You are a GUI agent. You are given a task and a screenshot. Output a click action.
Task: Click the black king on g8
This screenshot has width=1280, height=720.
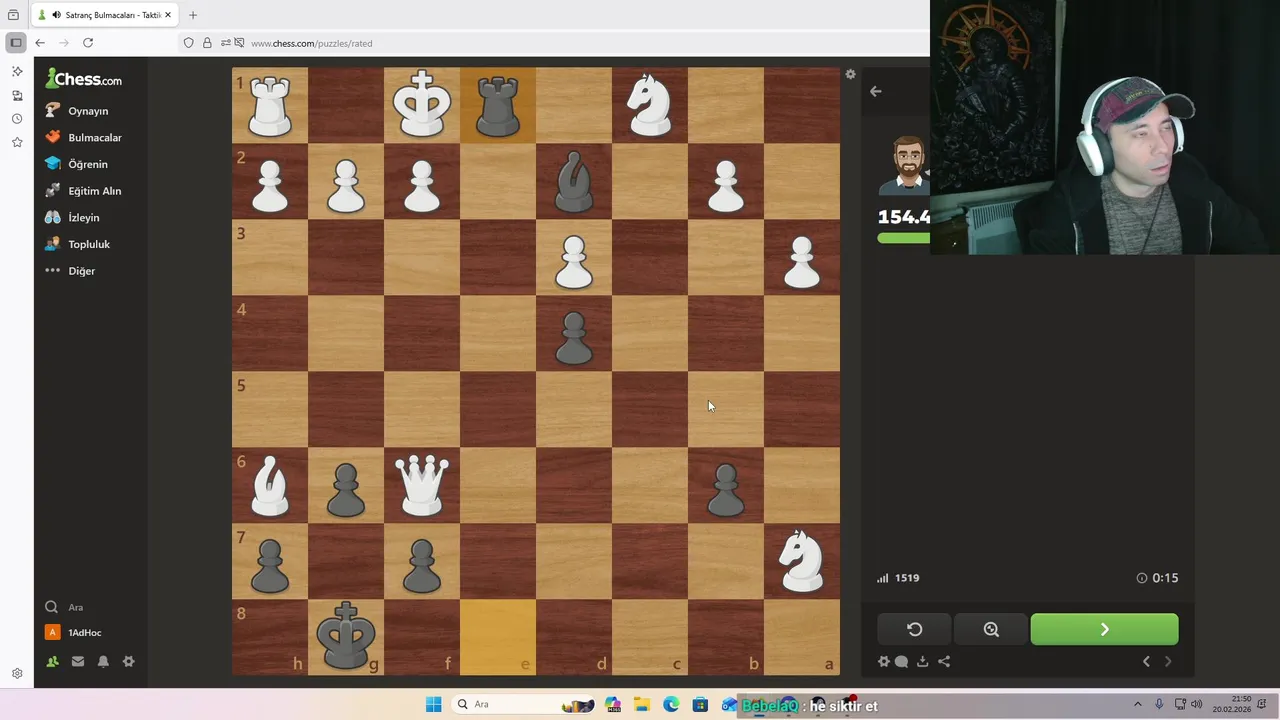(346, 637)
